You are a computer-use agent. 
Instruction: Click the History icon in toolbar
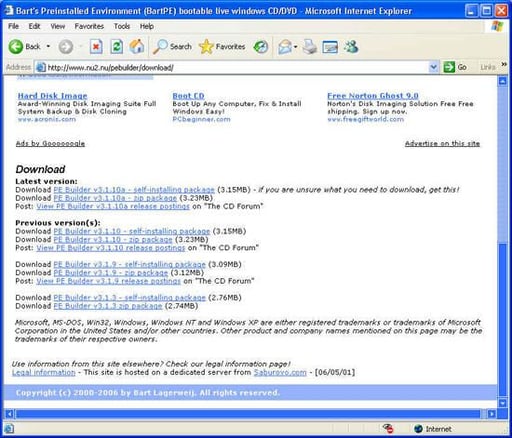point(261,47)
